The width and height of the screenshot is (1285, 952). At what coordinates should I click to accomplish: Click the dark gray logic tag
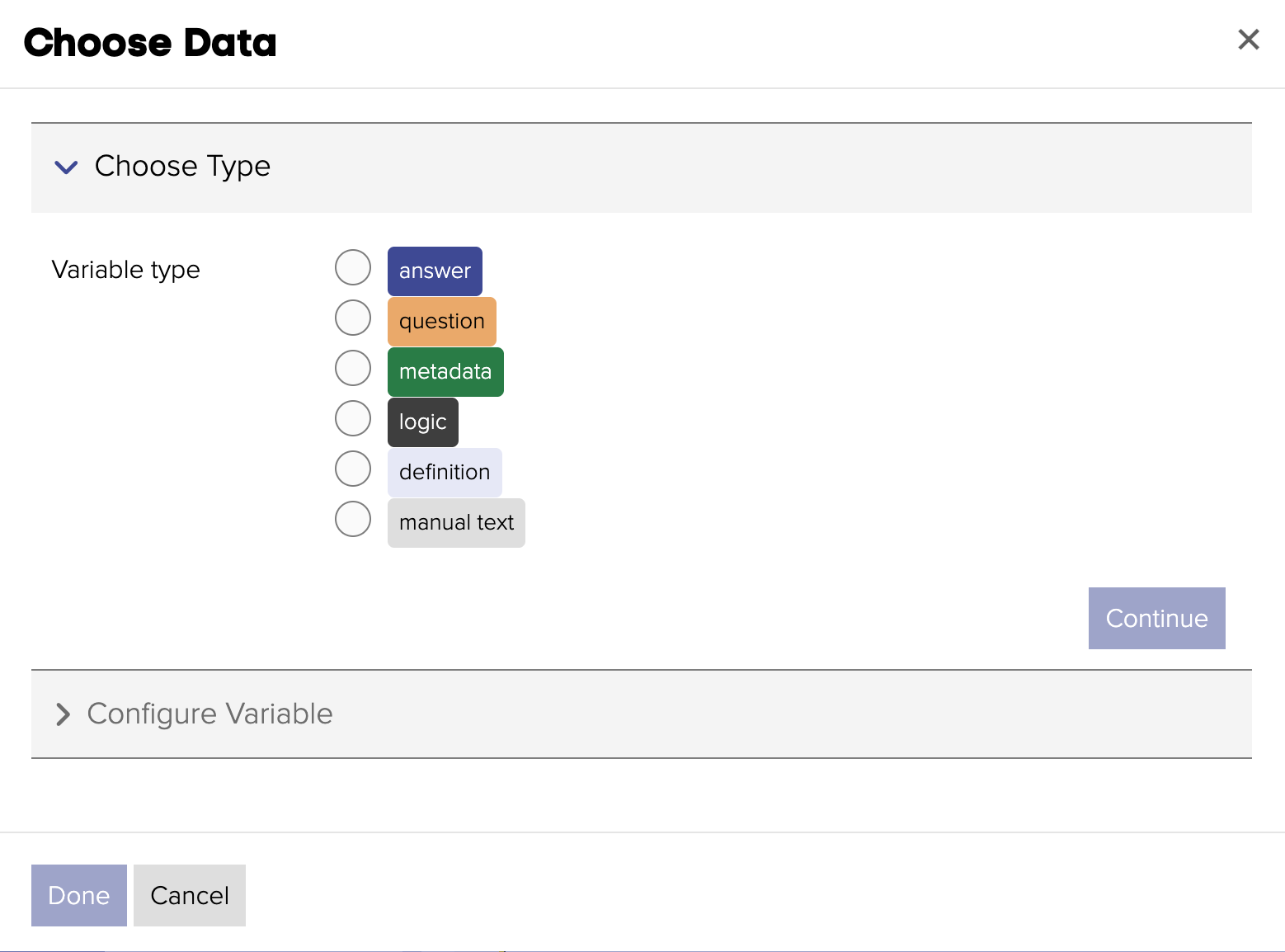click(422, 422)
